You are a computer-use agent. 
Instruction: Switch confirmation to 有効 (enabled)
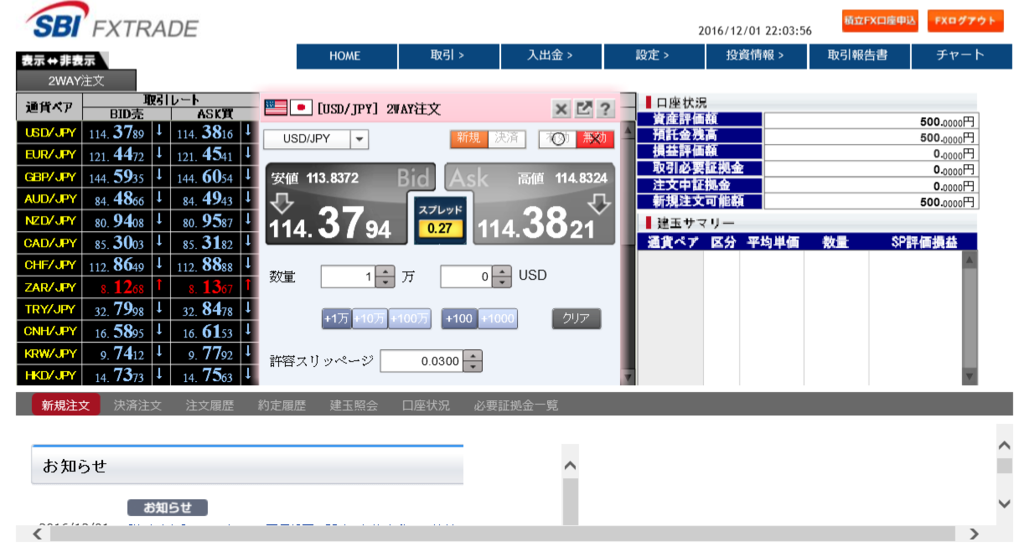[557, 138]
